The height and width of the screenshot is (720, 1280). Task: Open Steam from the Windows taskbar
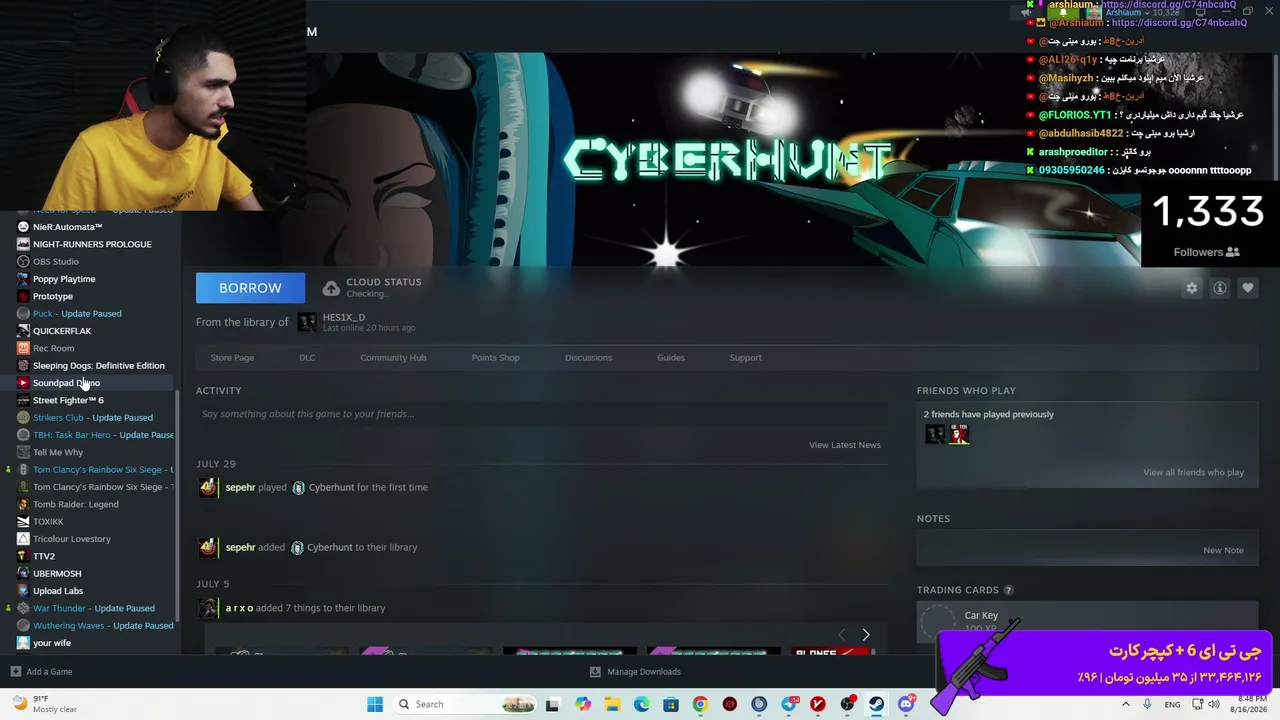pyautogui.click(x=877, y=704)
